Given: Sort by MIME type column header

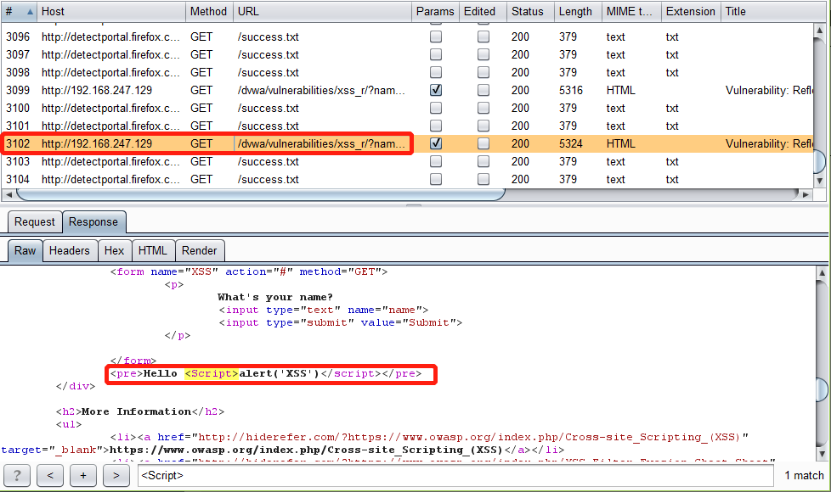Looking at the screenshot, I should [x=632, y=12].
